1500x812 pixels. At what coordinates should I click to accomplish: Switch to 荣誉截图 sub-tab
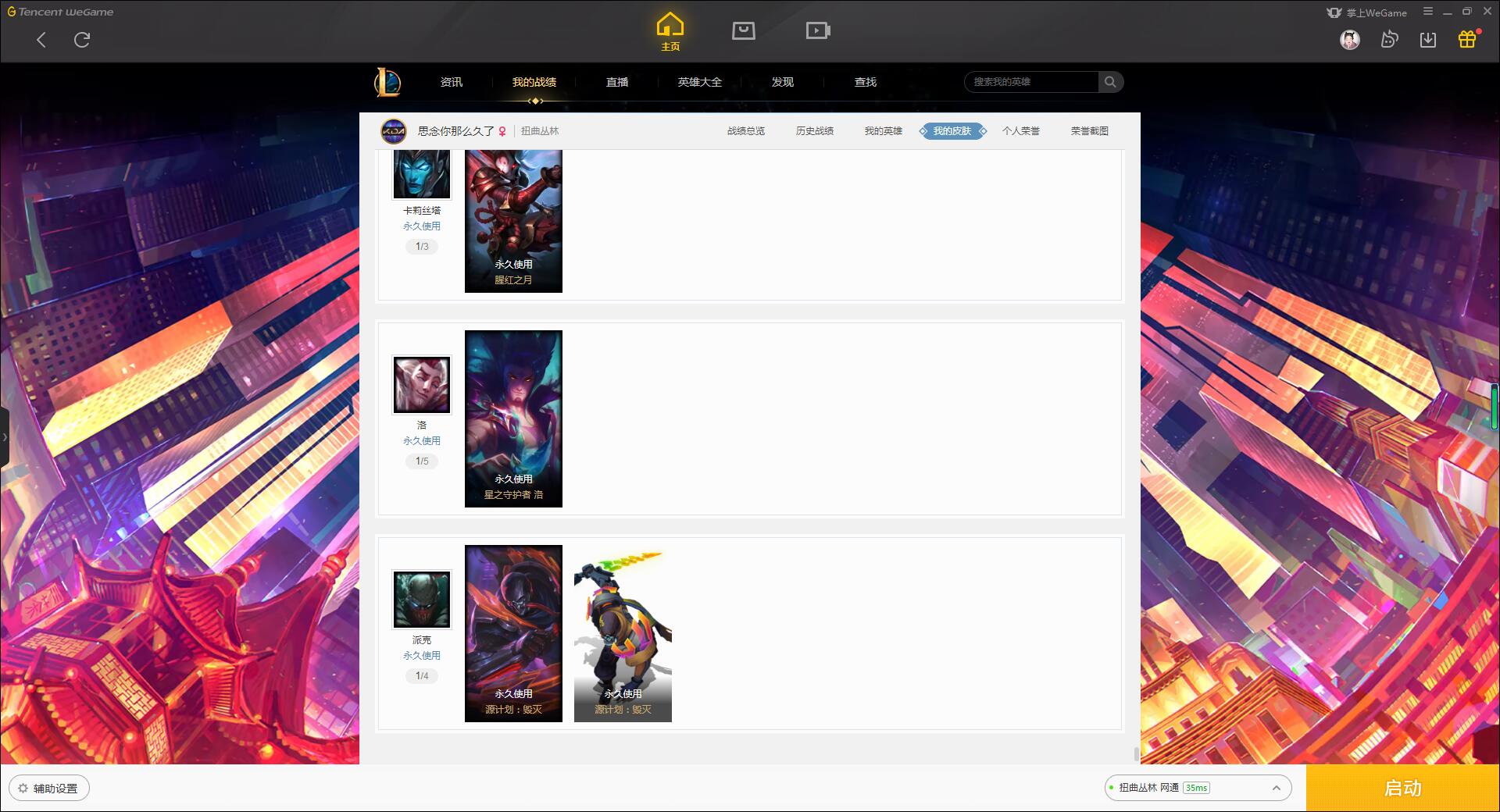point(1090,131)
